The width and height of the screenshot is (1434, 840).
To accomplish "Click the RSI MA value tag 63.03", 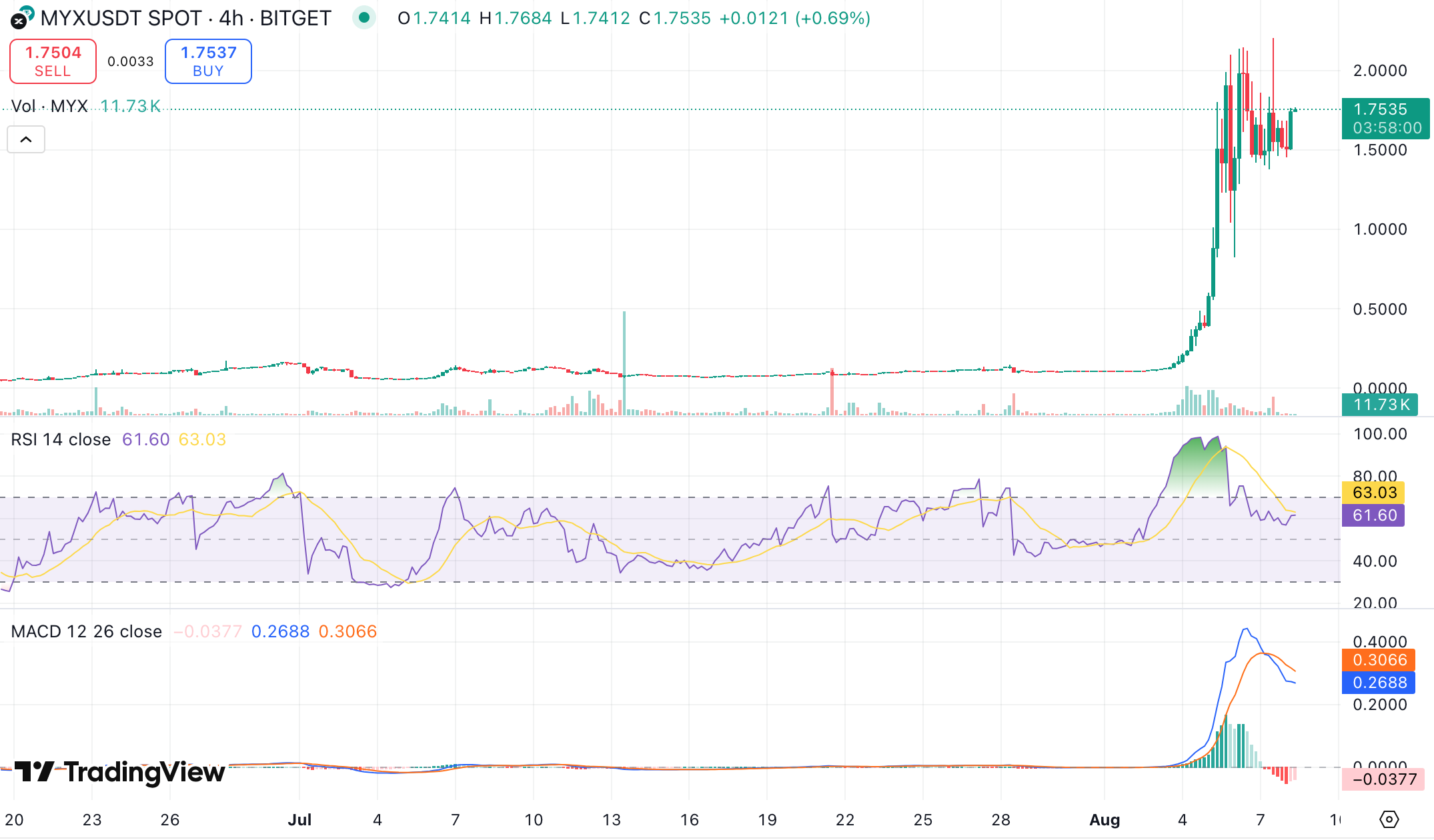I will pyautogui.click(x=1374, y=493).
